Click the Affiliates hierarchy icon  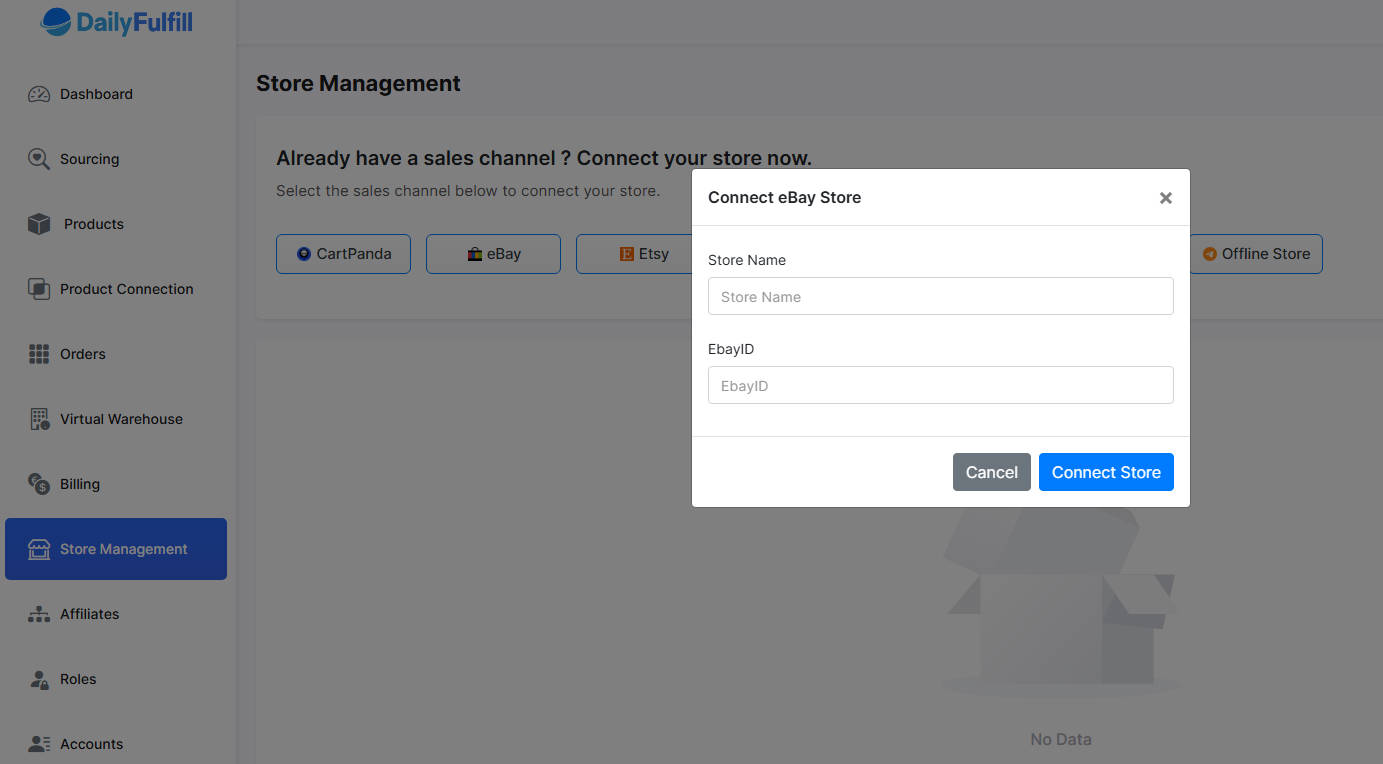click(39, 614)
